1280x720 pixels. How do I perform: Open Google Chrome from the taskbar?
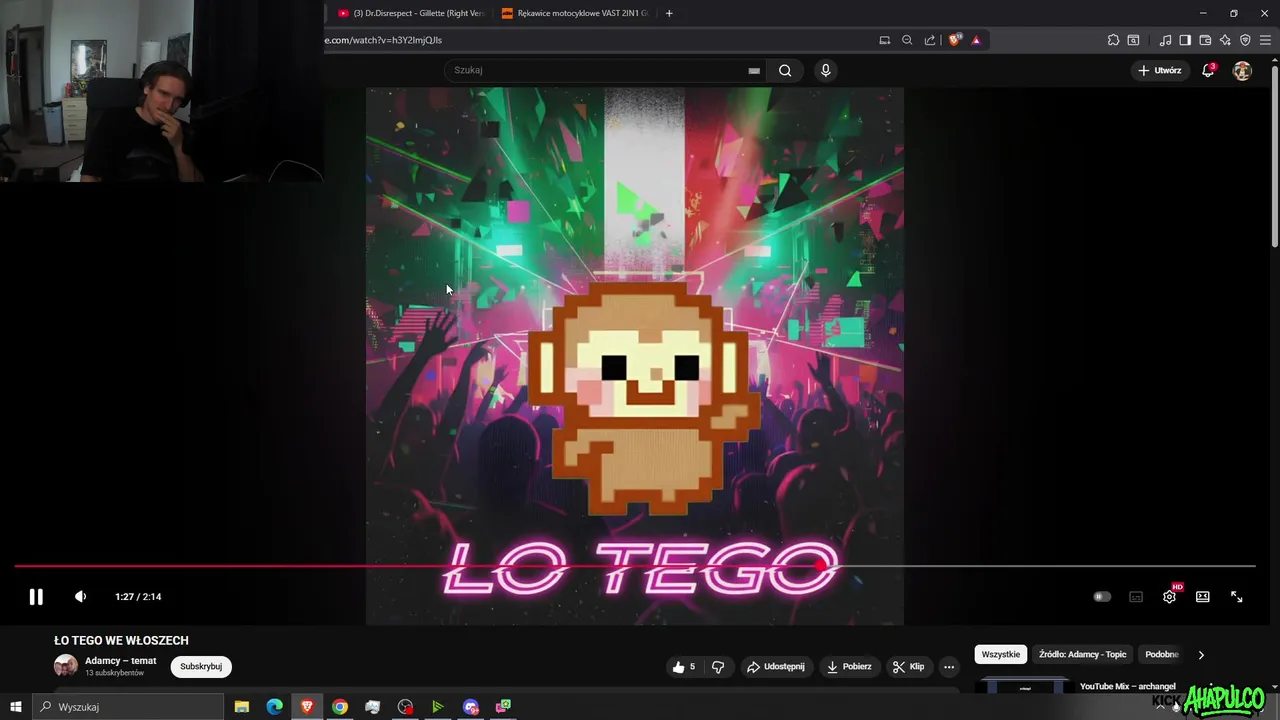click(340, 707)
